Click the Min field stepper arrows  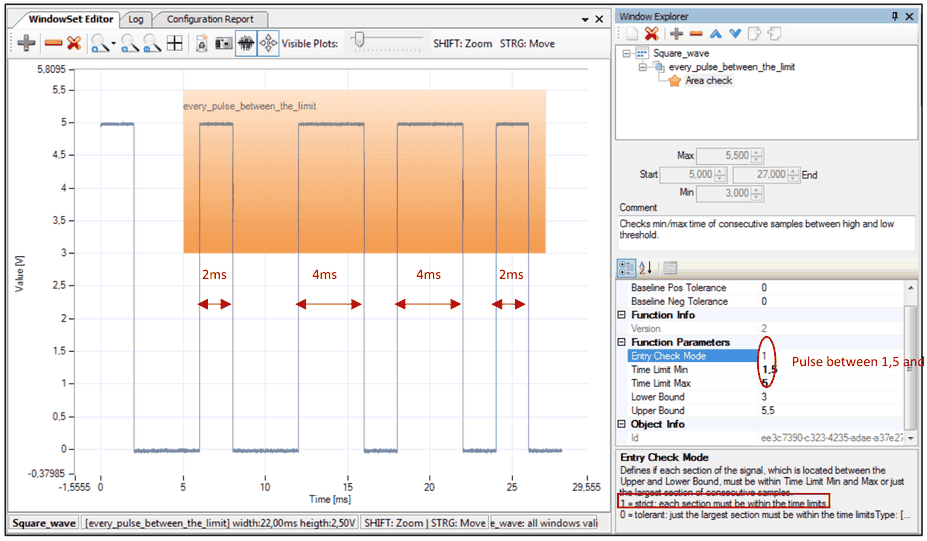(757, 193)
